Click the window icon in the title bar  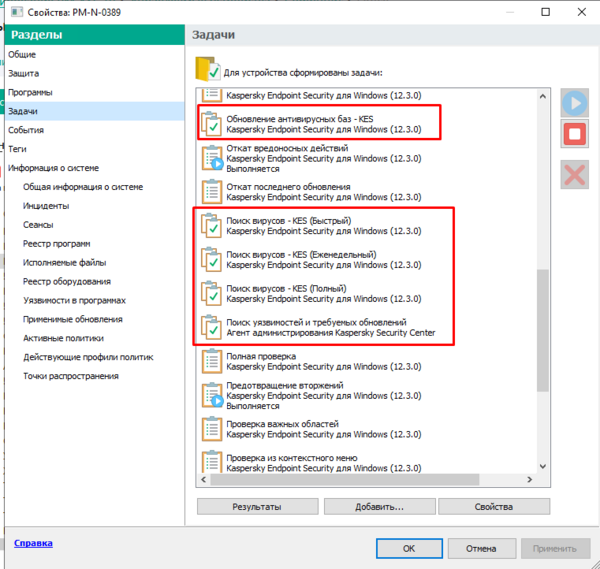(17, 12)
